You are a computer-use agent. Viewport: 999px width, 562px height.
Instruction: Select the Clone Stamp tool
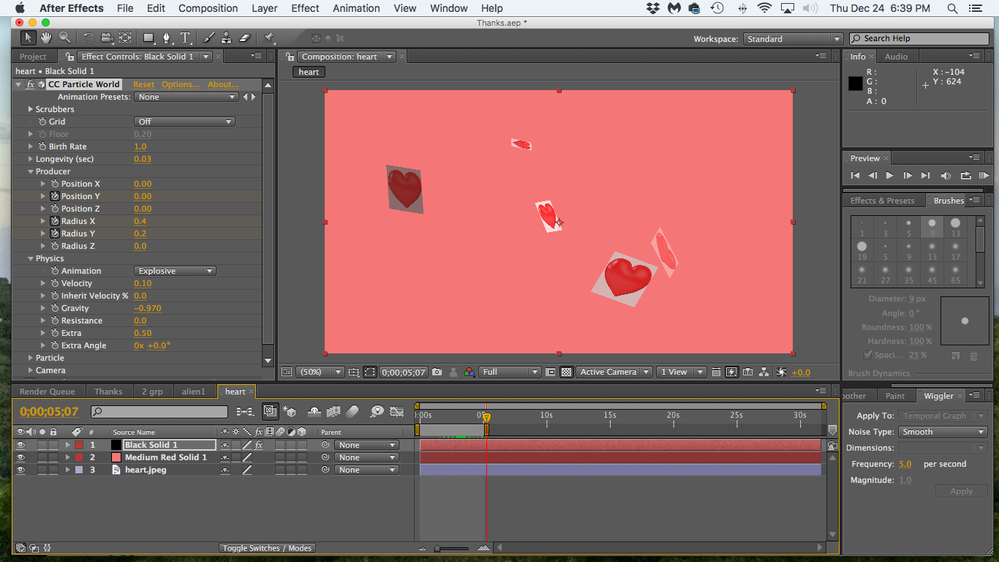tap(227, 38)
